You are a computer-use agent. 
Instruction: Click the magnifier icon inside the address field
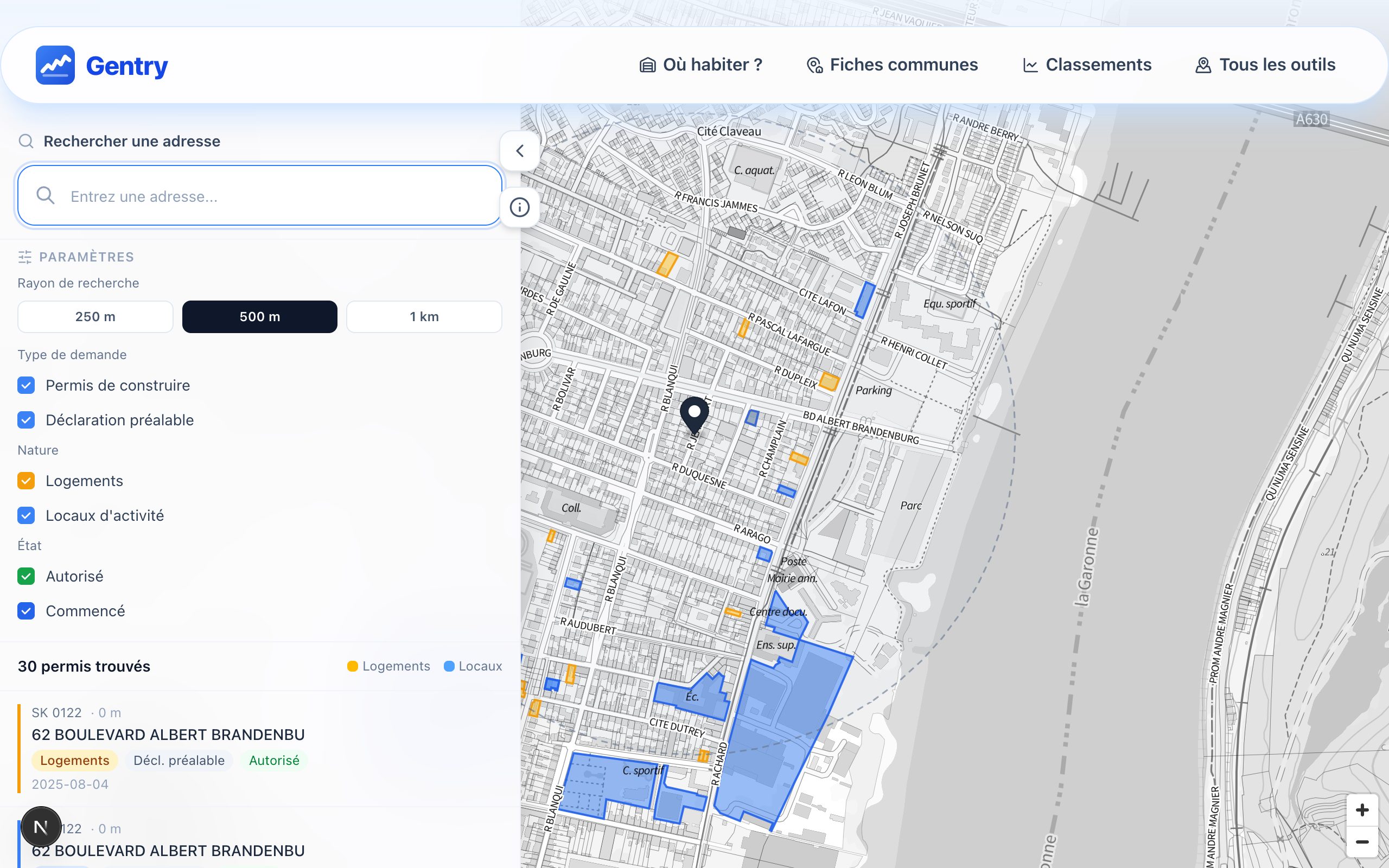click(x=46, y=196)
